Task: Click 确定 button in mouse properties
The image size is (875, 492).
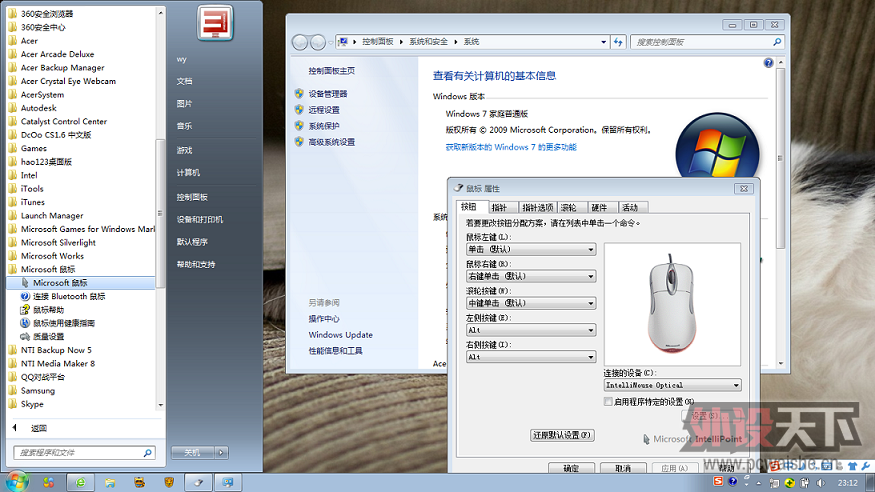Action: [x=571, y=468]
